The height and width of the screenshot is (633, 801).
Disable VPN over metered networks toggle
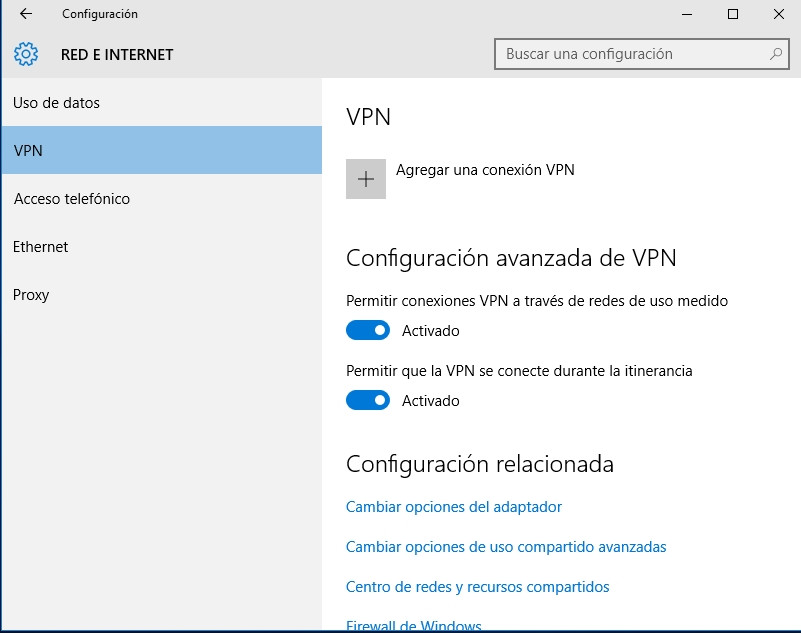tap(368, 330)
